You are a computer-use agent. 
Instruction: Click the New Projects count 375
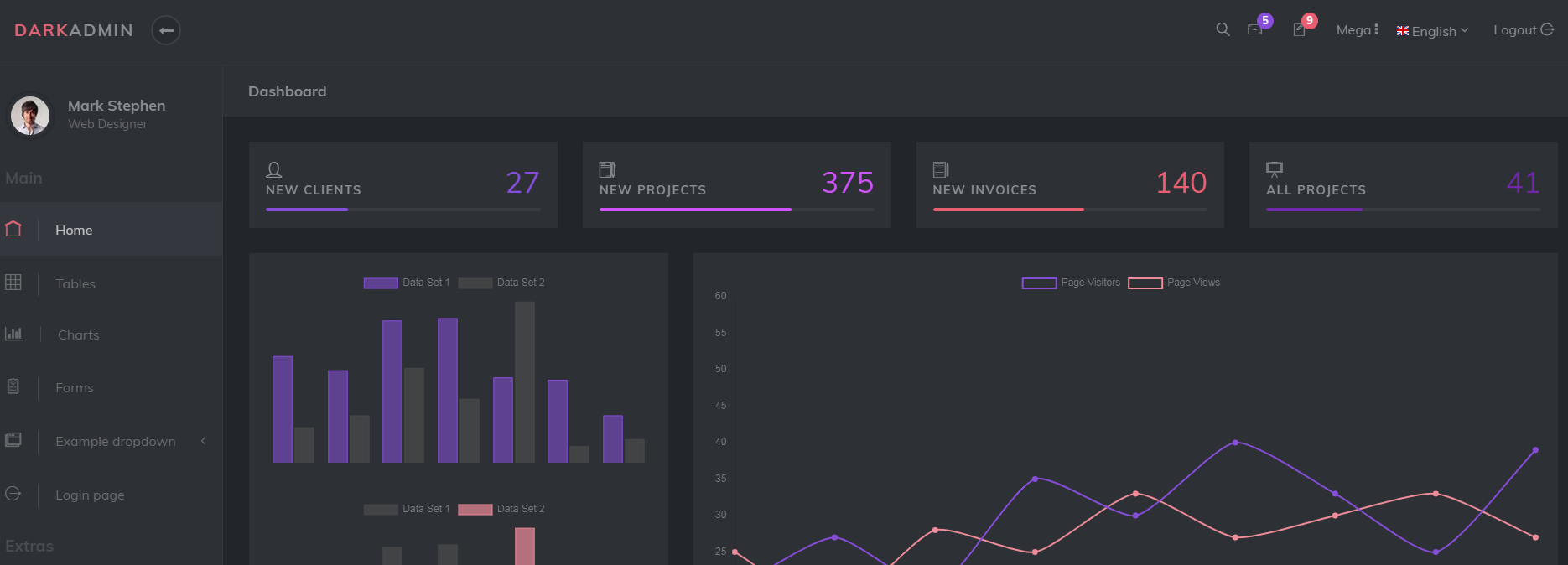848,182
